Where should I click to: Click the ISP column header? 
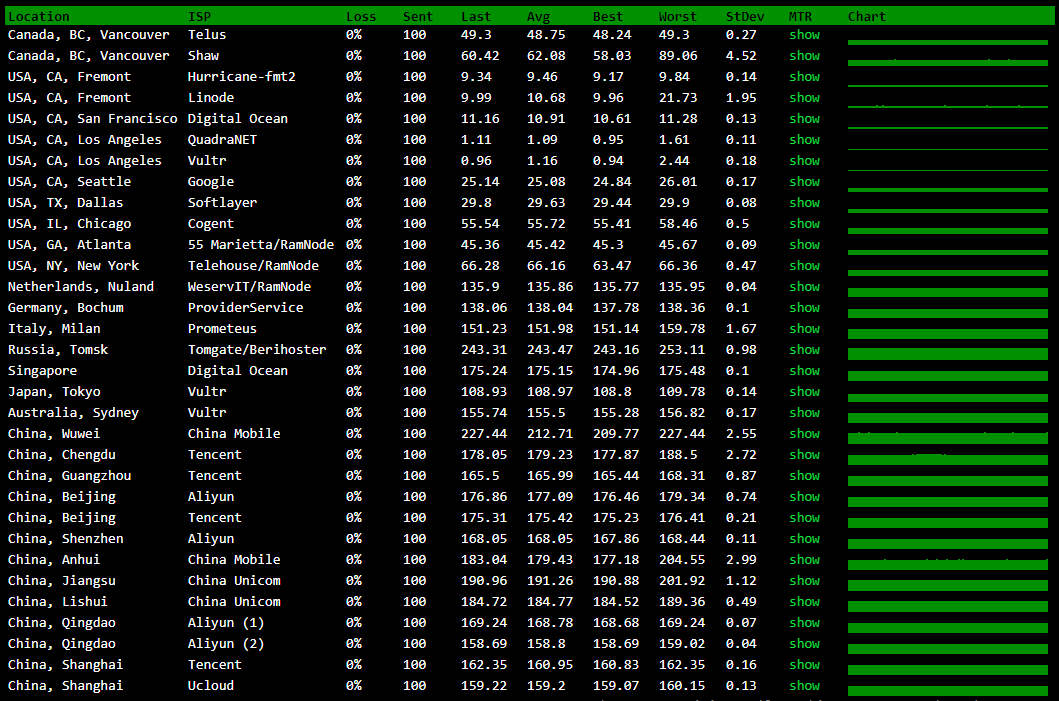(x=199, y=16)
